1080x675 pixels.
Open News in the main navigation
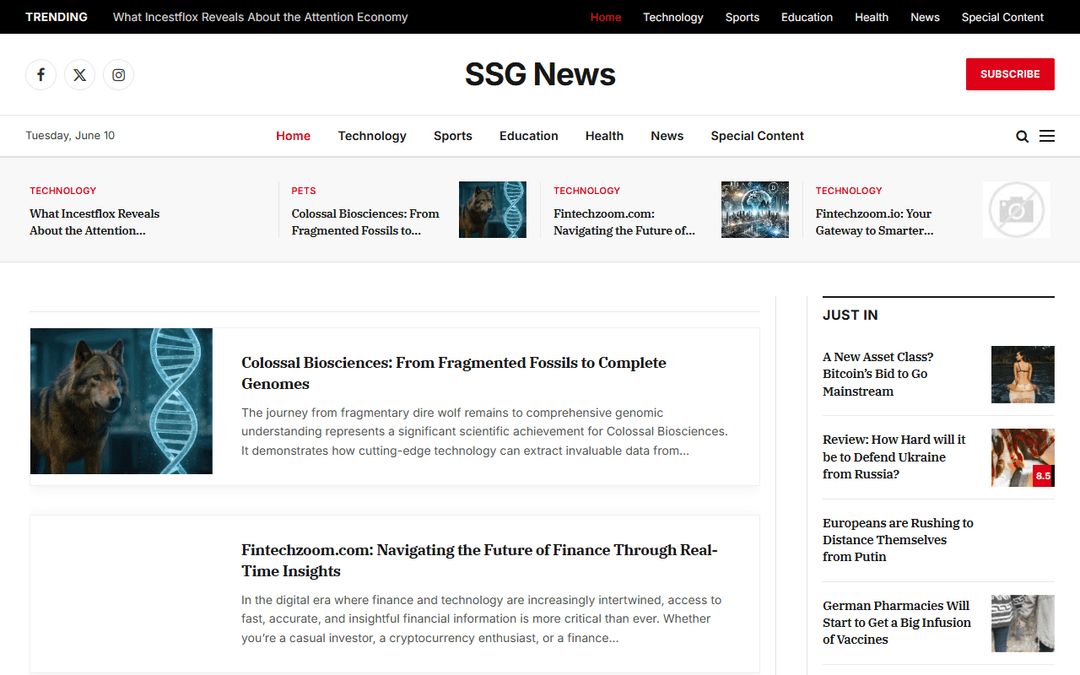(667, 136)
